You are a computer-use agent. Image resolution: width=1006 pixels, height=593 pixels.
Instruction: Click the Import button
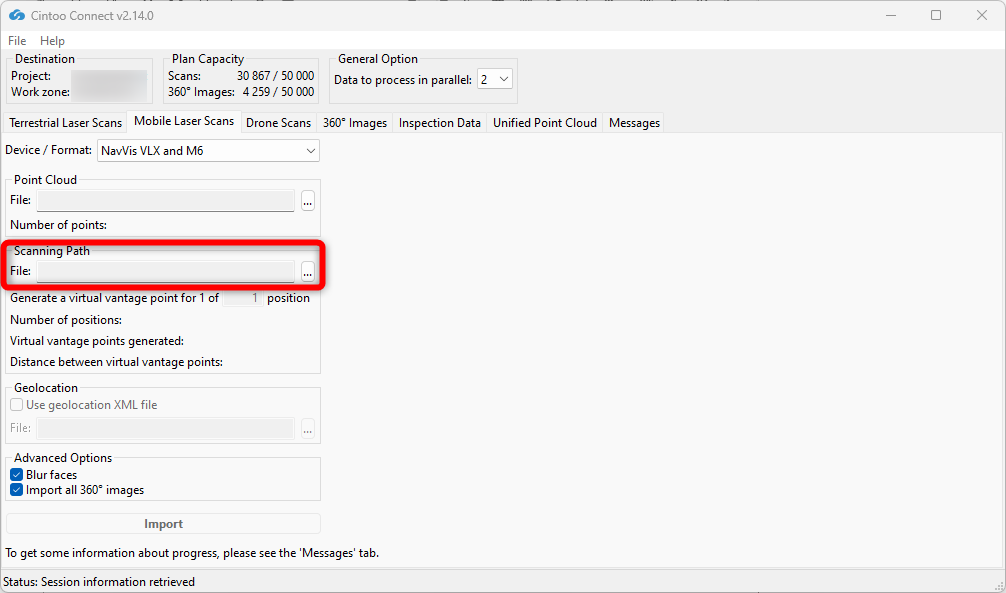164,524
